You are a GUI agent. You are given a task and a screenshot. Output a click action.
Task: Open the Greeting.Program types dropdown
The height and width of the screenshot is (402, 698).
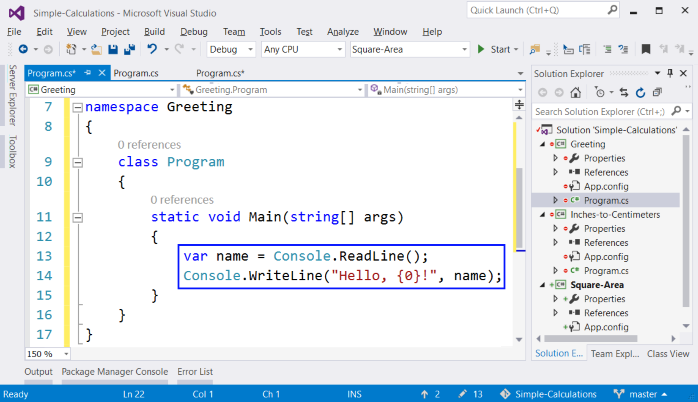(360, 90)
